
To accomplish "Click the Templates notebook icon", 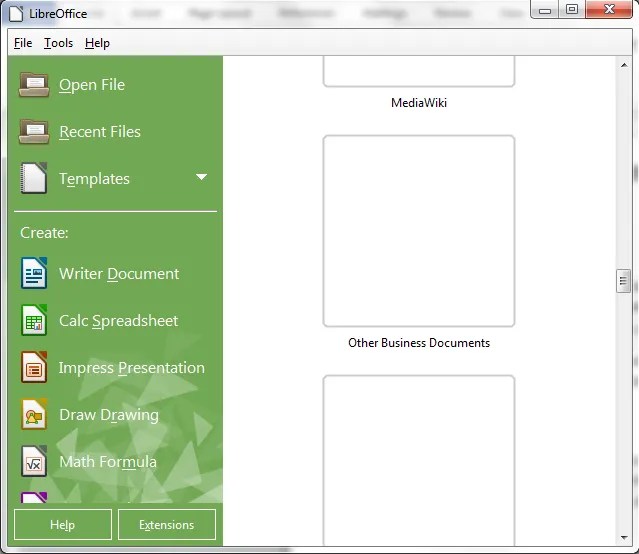I will click(x=34, y=178).
